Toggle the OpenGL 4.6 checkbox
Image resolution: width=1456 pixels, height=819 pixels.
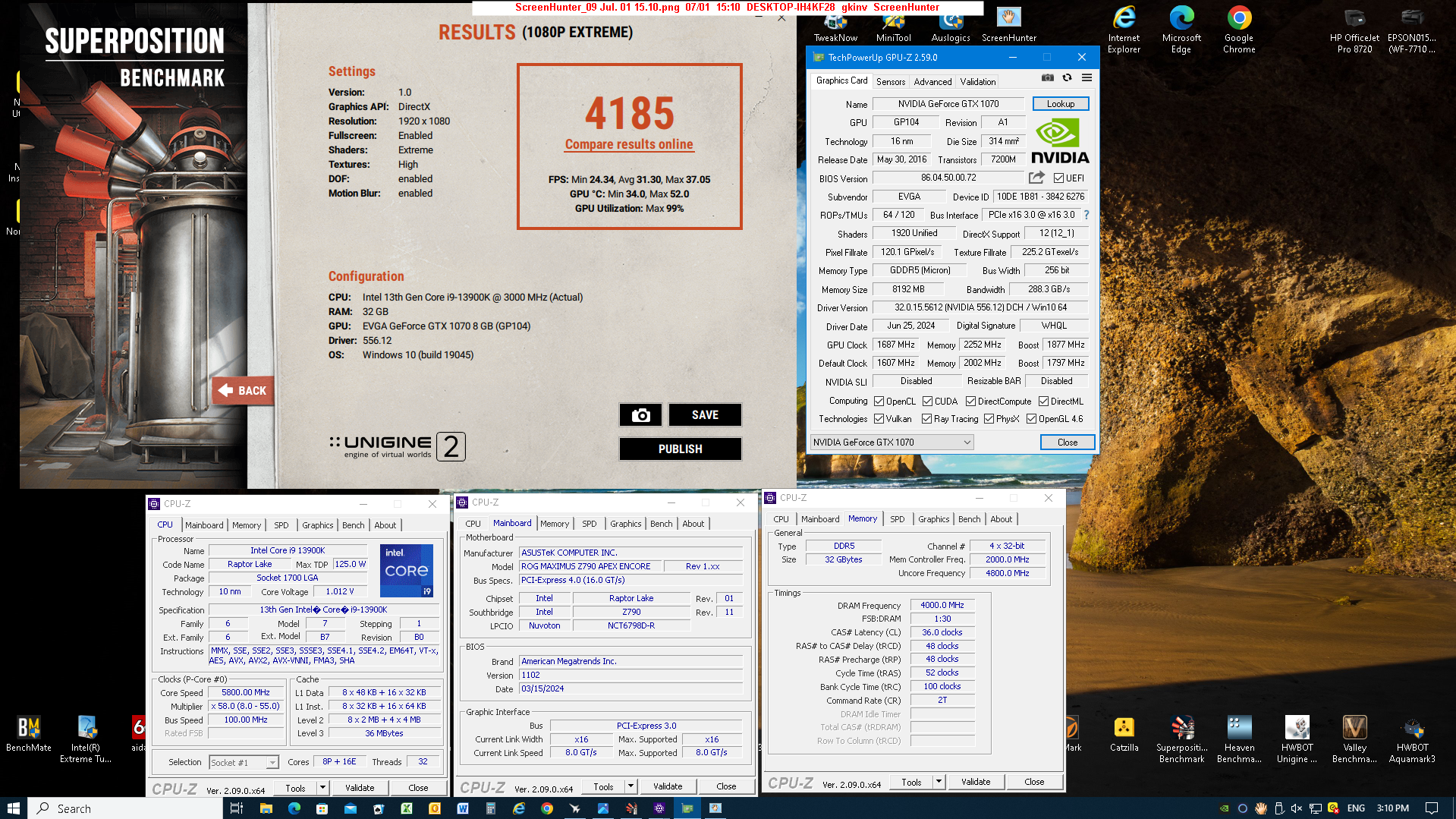coord(1031,419)
